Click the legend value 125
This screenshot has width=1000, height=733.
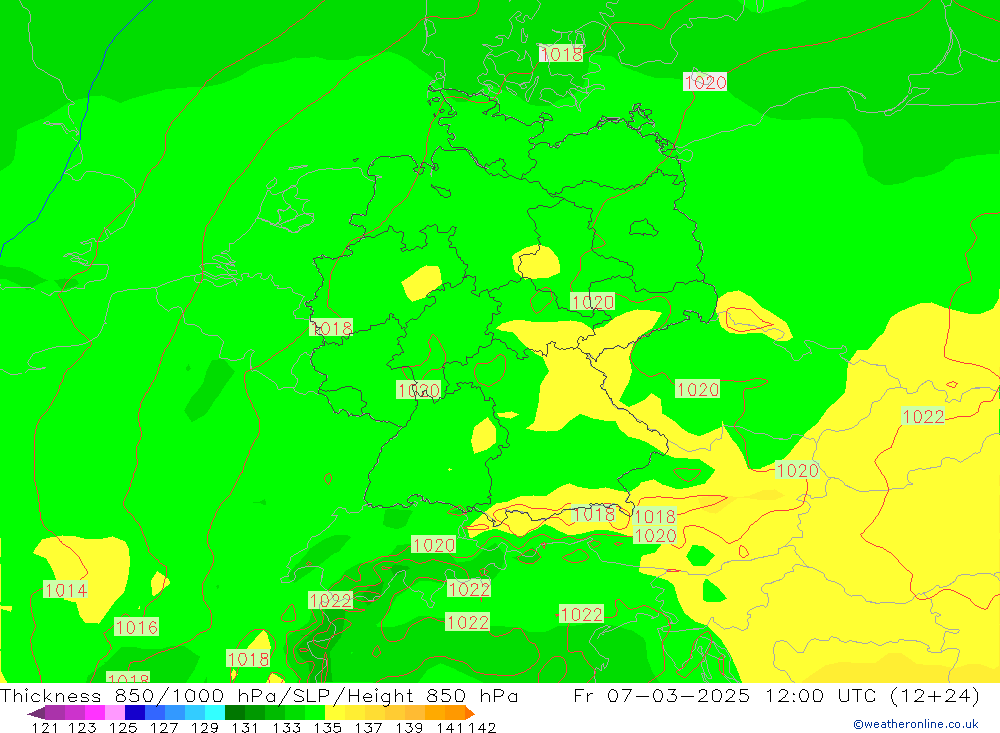tap(123, 727)
